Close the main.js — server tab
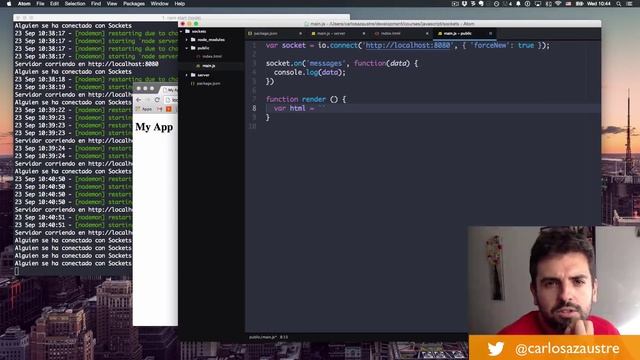This screenshot has height=360, width=640. 364,33
